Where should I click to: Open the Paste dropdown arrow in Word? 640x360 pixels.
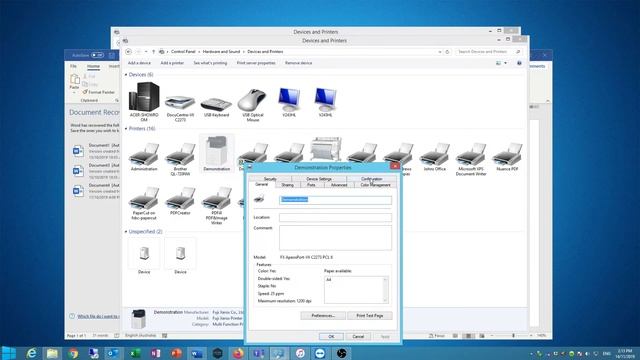[x=74, y=93]
